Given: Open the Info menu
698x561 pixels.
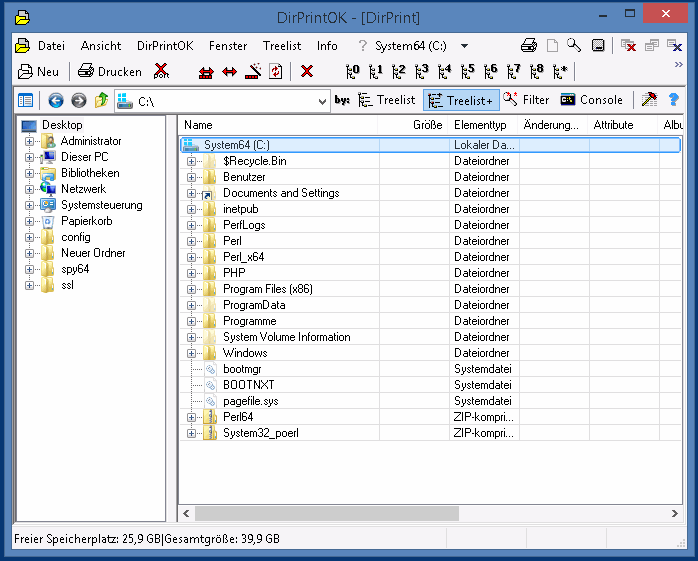Looking at the screenshot, I should 327,46.
